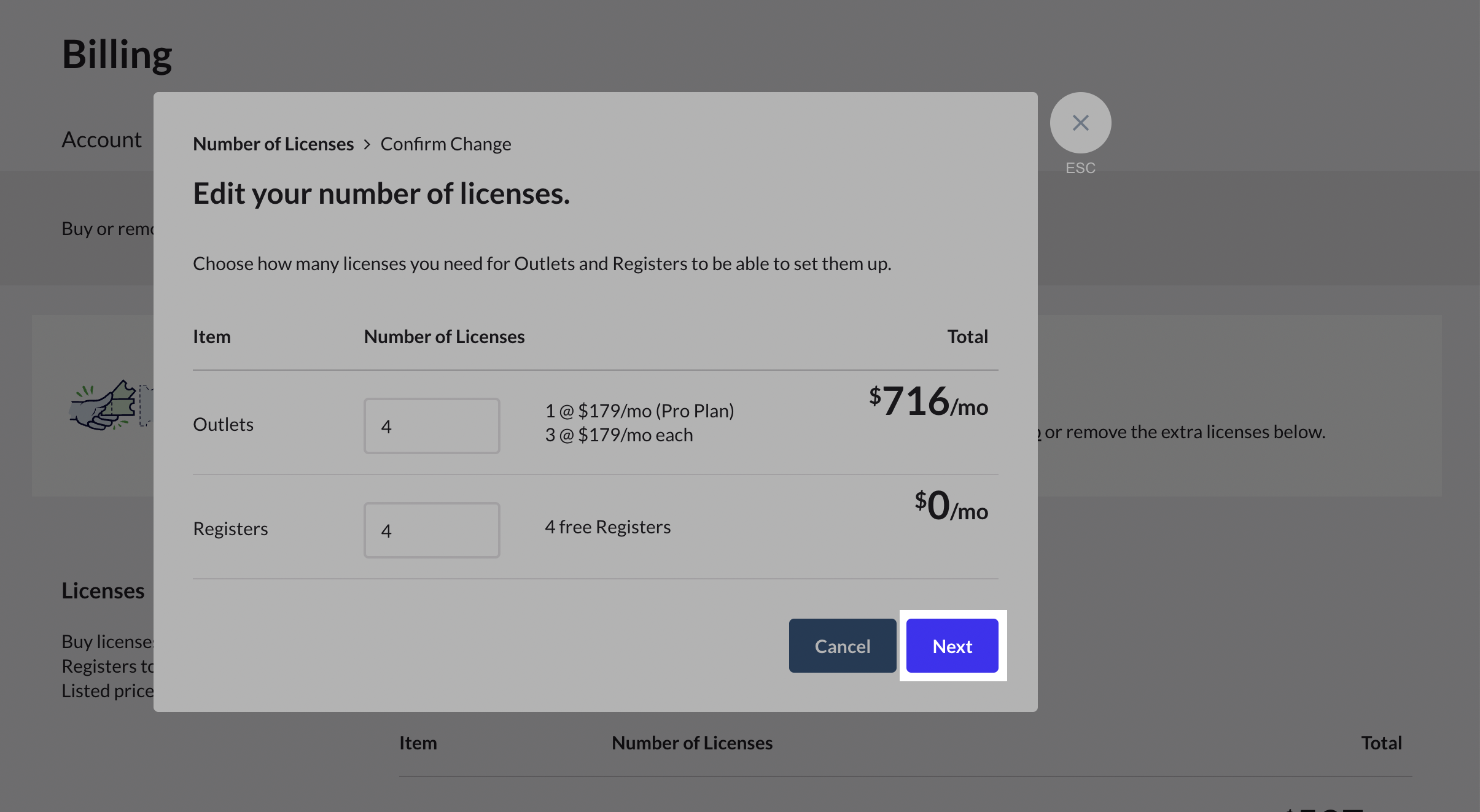The width and height of the screenshot is (1480, 812).
Task: Close the license dialog with X icon
Action: click(x=1080, y=123)
